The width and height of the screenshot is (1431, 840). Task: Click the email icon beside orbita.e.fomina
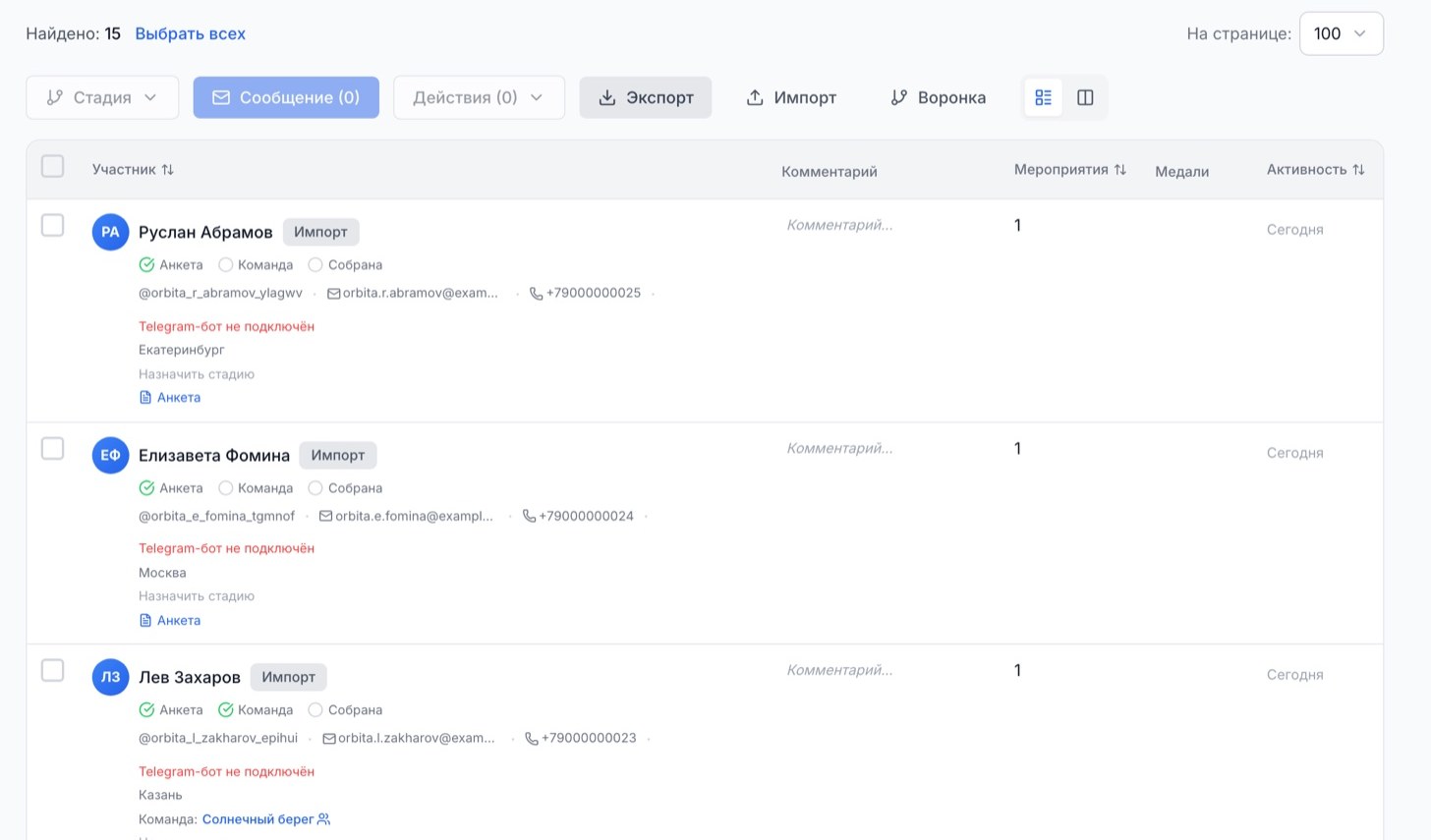coord(325,516)
